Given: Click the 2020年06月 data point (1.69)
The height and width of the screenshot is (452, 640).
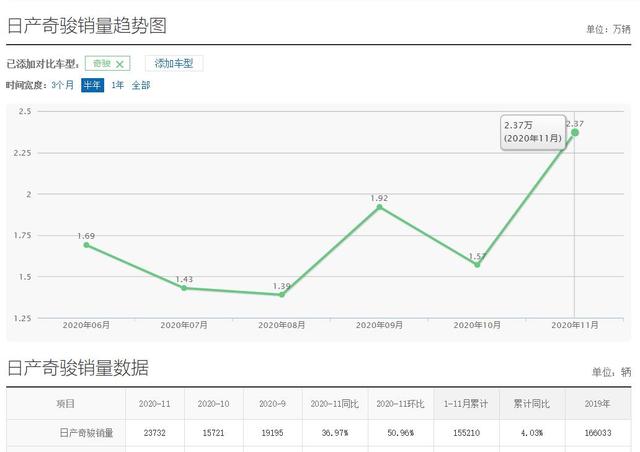Looking at the screenshot, I should pos(86,245).
